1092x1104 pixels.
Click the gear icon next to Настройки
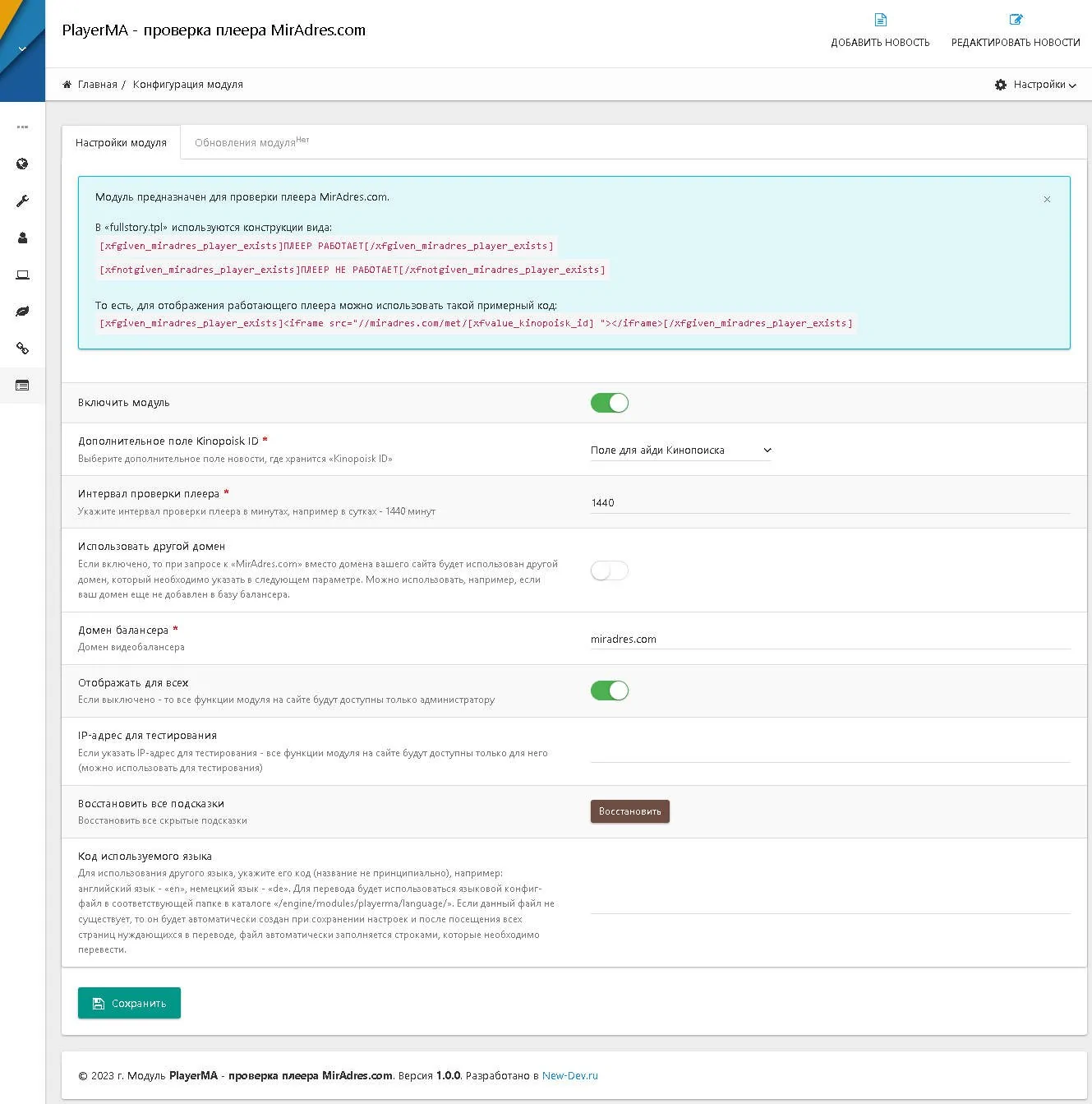1001,85
